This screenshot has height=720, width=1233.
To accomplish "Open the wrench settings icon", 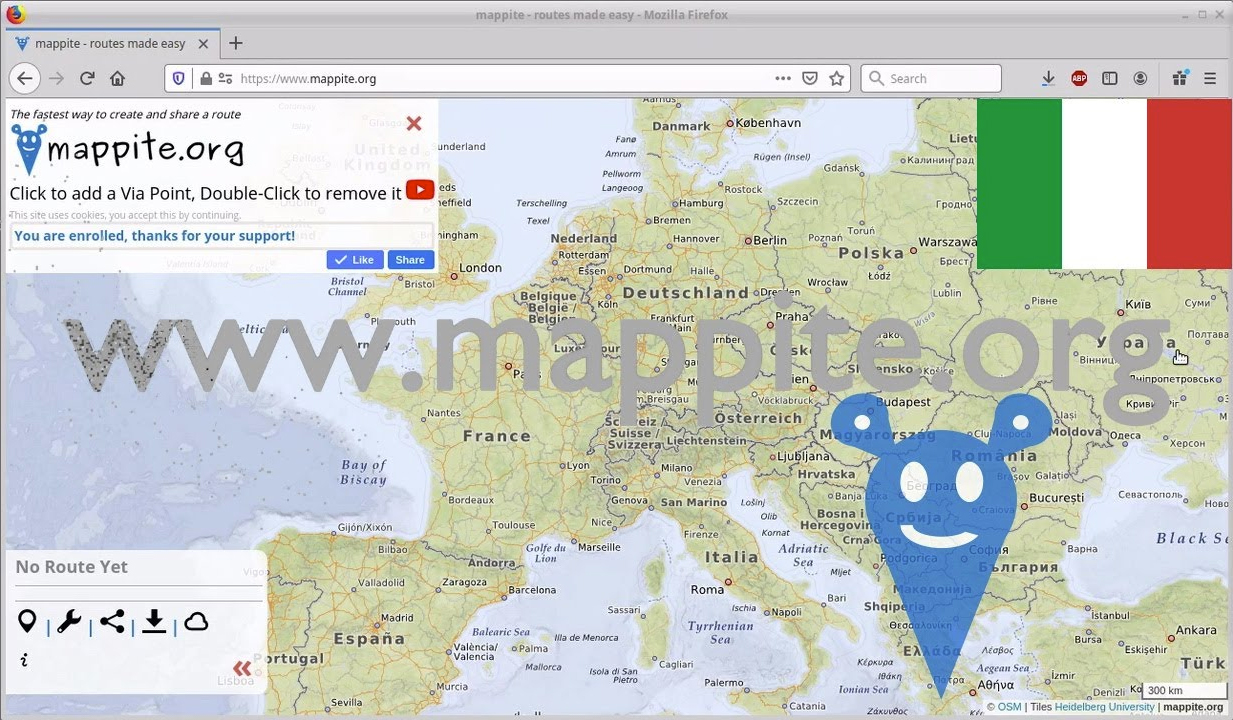I will coord(68,622).
